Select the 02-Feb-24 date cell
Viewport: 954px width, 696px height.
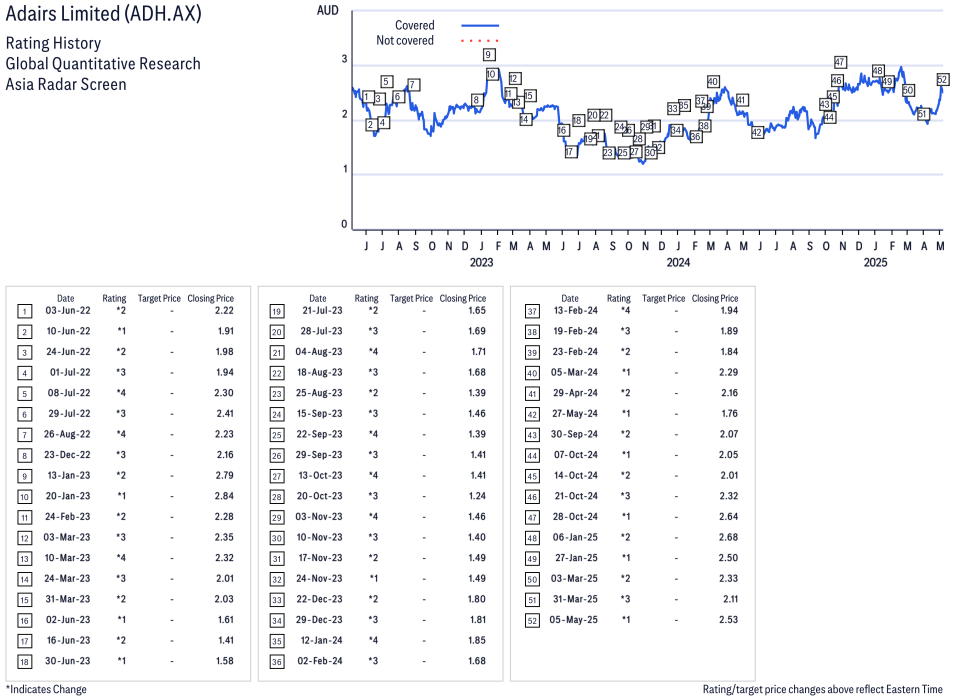click(x=320, y=661)
